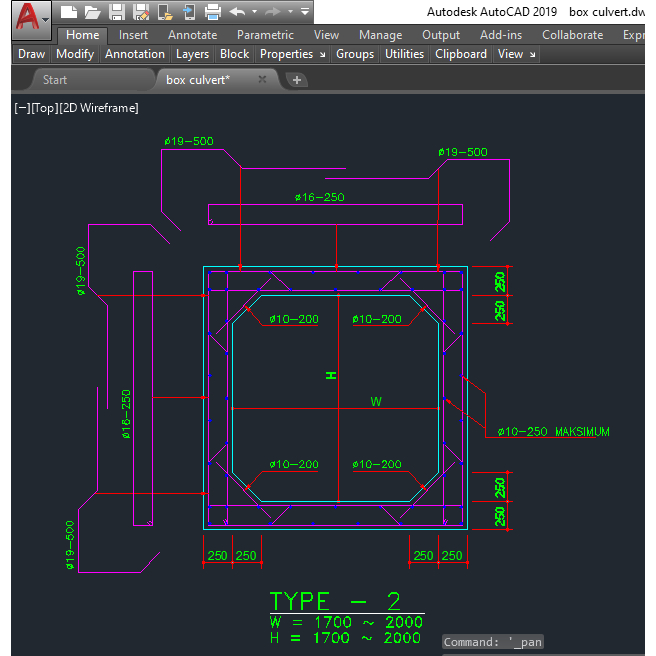Viewport: 656px width, 656px height.
Task: Save the drawing with the Save icon
Action: pyautogui.click(x=117, y=12)
